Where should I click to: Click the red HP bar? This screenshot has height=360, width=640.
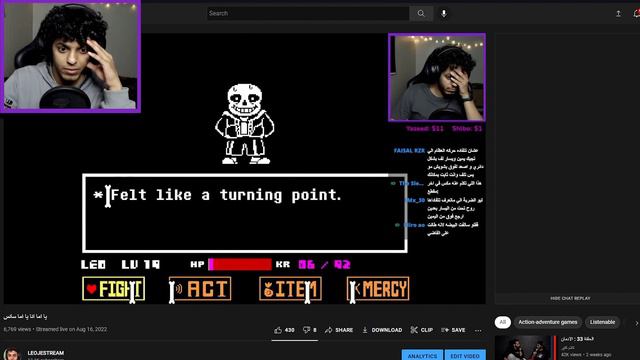pos(240,264)
